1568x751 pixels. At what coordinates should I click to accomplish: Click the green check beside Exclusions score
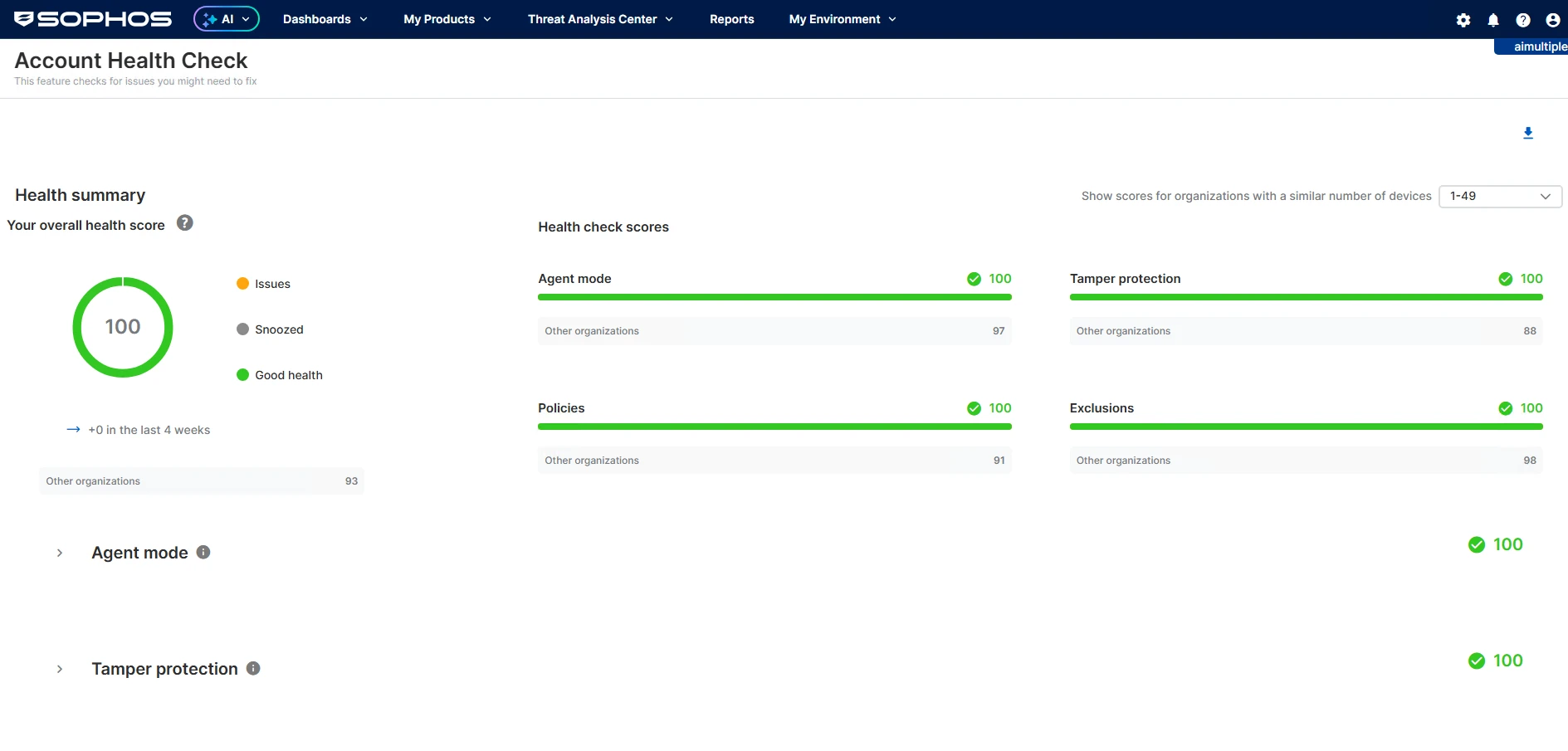pyautogui.click(x=1506, y=408)
